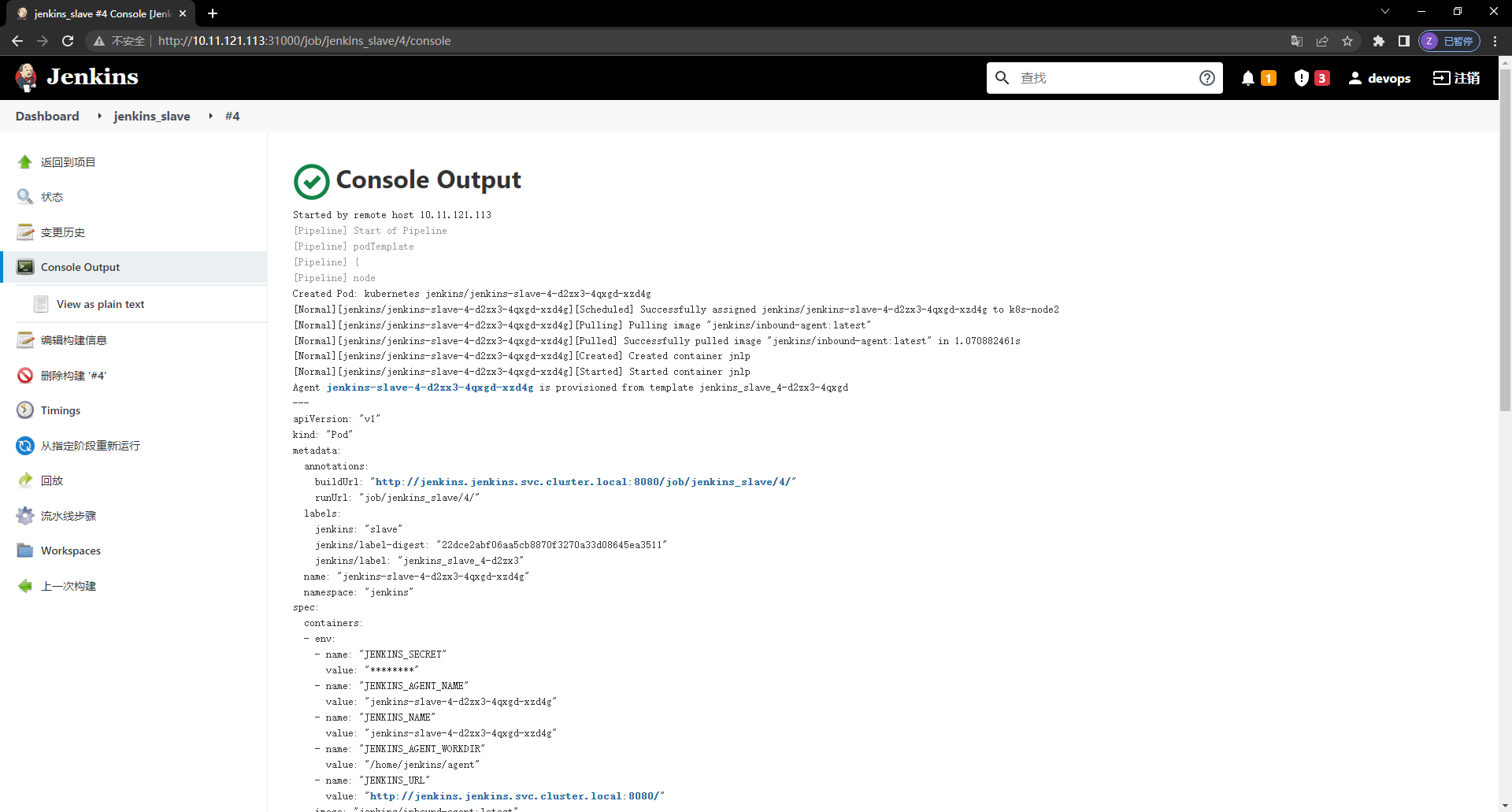Click the browser address bar URL

point(304,41)
